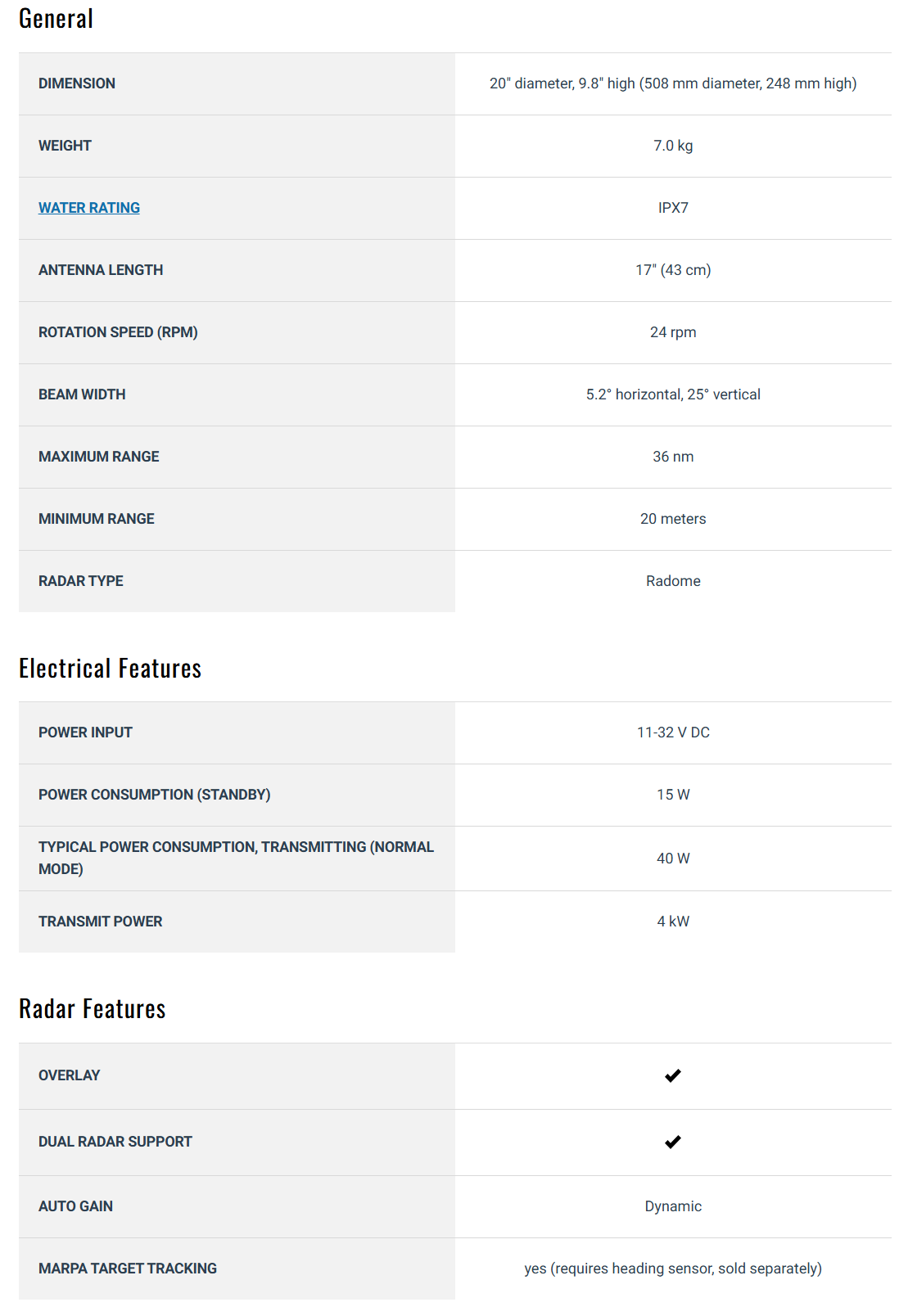
Task: Click the OVERLAY checkmark icon
Action: point(673,1075)
